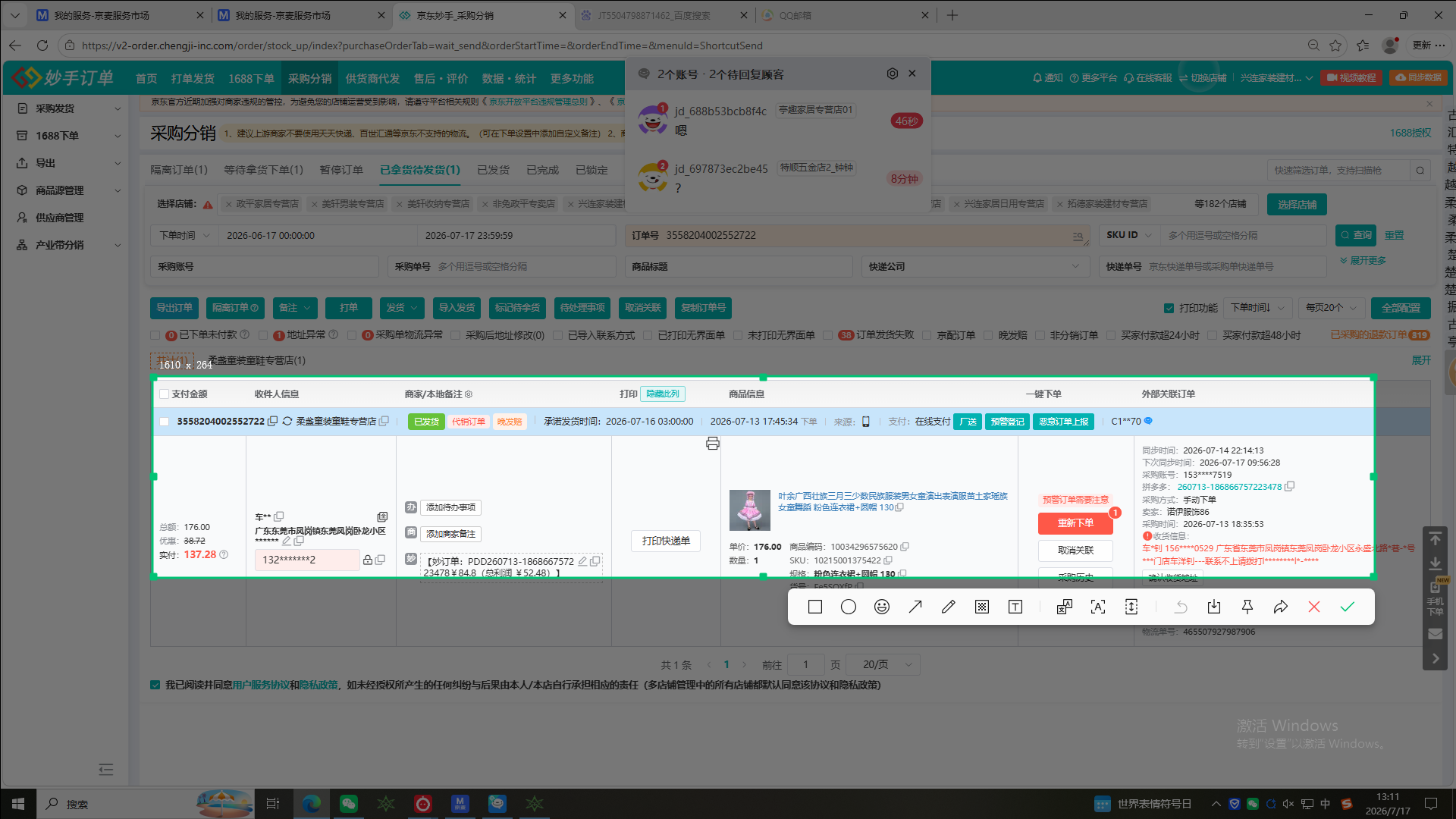Switch to the 等待拿货下单(1) tab
Image resolution: width=1456 pixels, height=819 pixels.
click(263, 170)
